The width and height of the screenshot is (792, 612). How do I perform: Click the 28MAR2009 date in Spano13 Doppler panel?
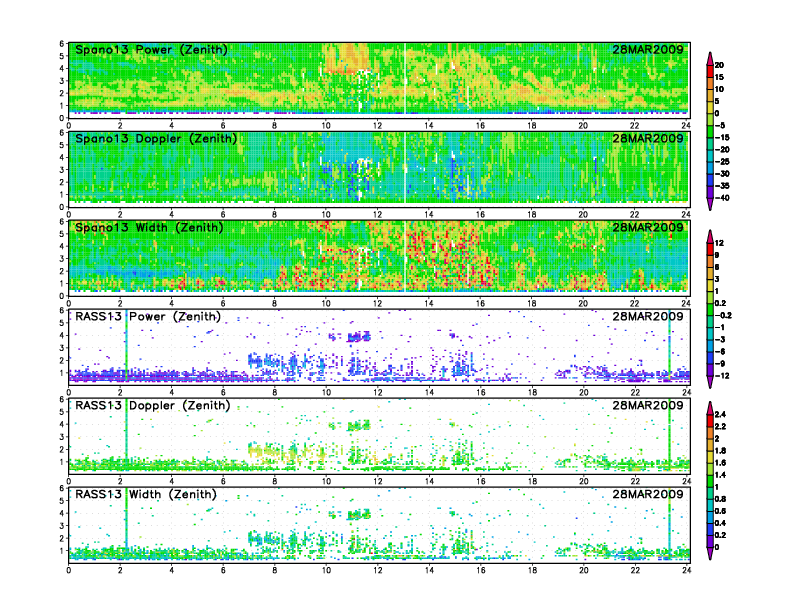[x=648, y=138]
